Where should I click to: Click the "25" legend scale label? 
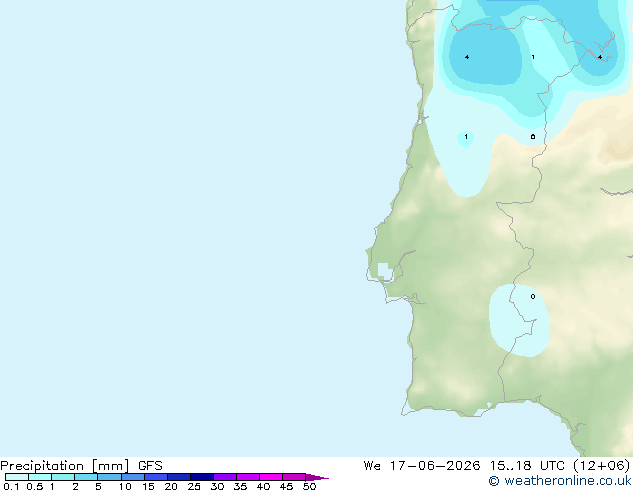pos(194,486)
